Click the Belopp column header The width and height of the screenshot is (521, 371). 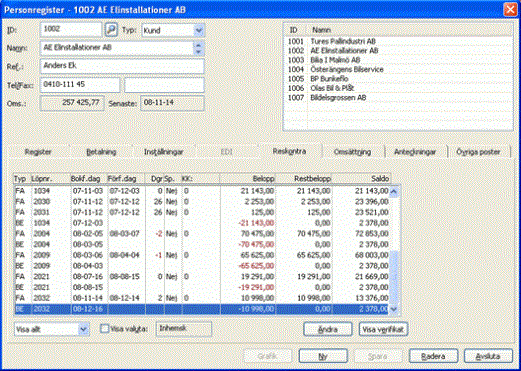(x=248, y=179)
